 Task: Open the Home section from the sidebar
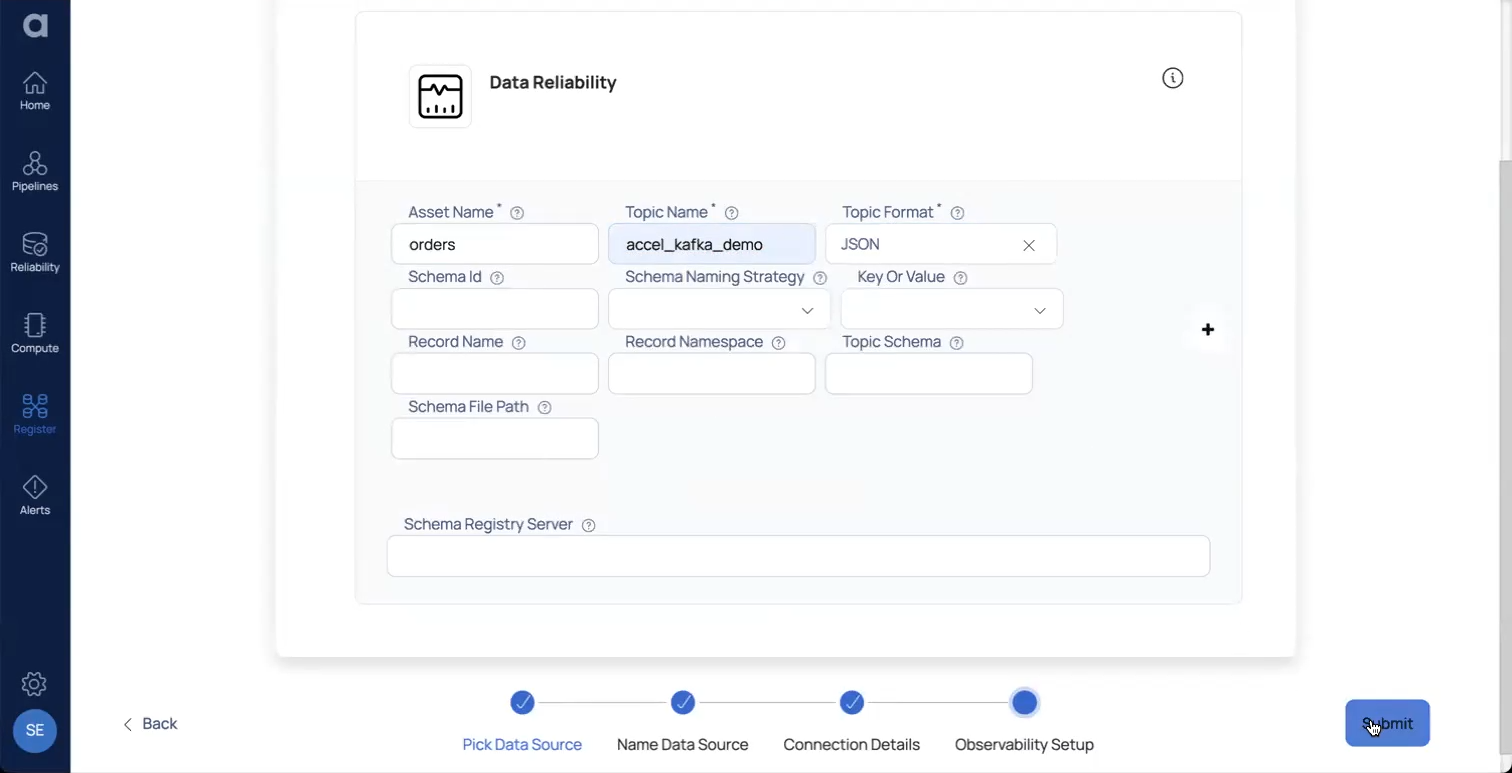35,90
